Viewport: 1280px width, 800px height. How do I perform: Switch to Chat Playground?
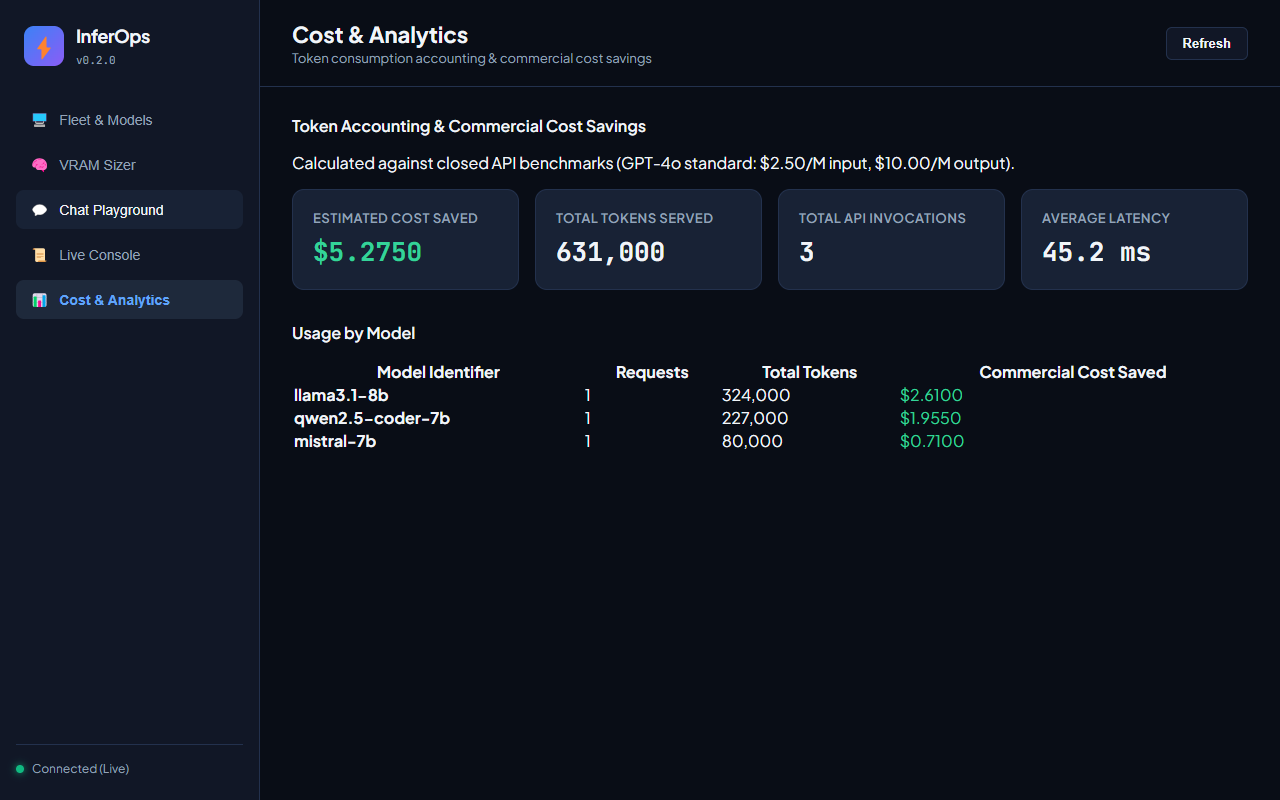click(x=129, y=210)
